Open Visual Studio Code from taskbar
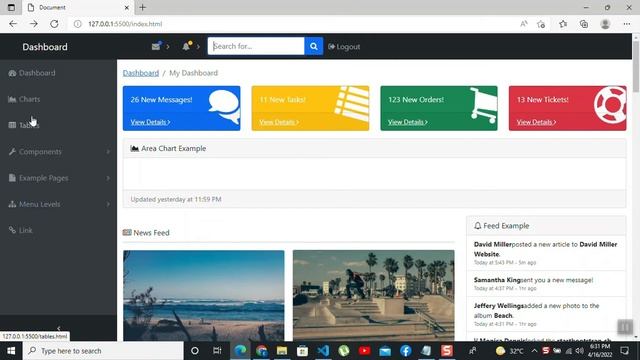Image resolution: width=640 pixels, height=360 pixels. [323, 351]
